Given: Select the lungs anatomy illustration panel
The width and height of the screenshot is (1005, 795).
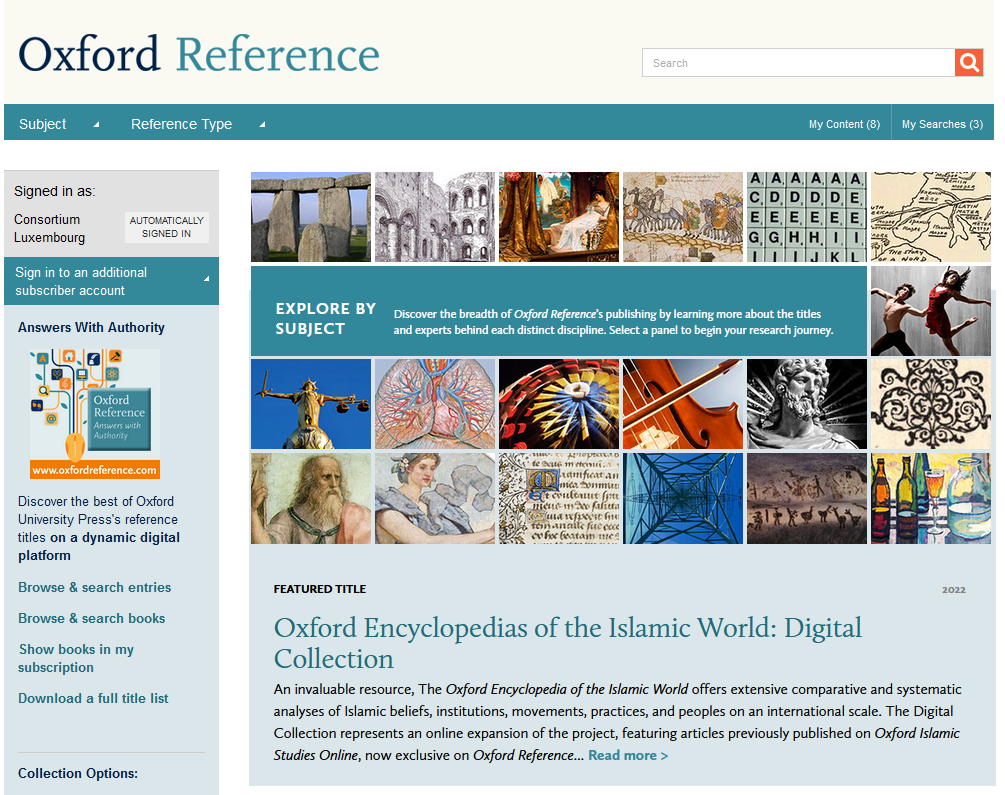Looking at the screenshot, I should click(435, 404).
